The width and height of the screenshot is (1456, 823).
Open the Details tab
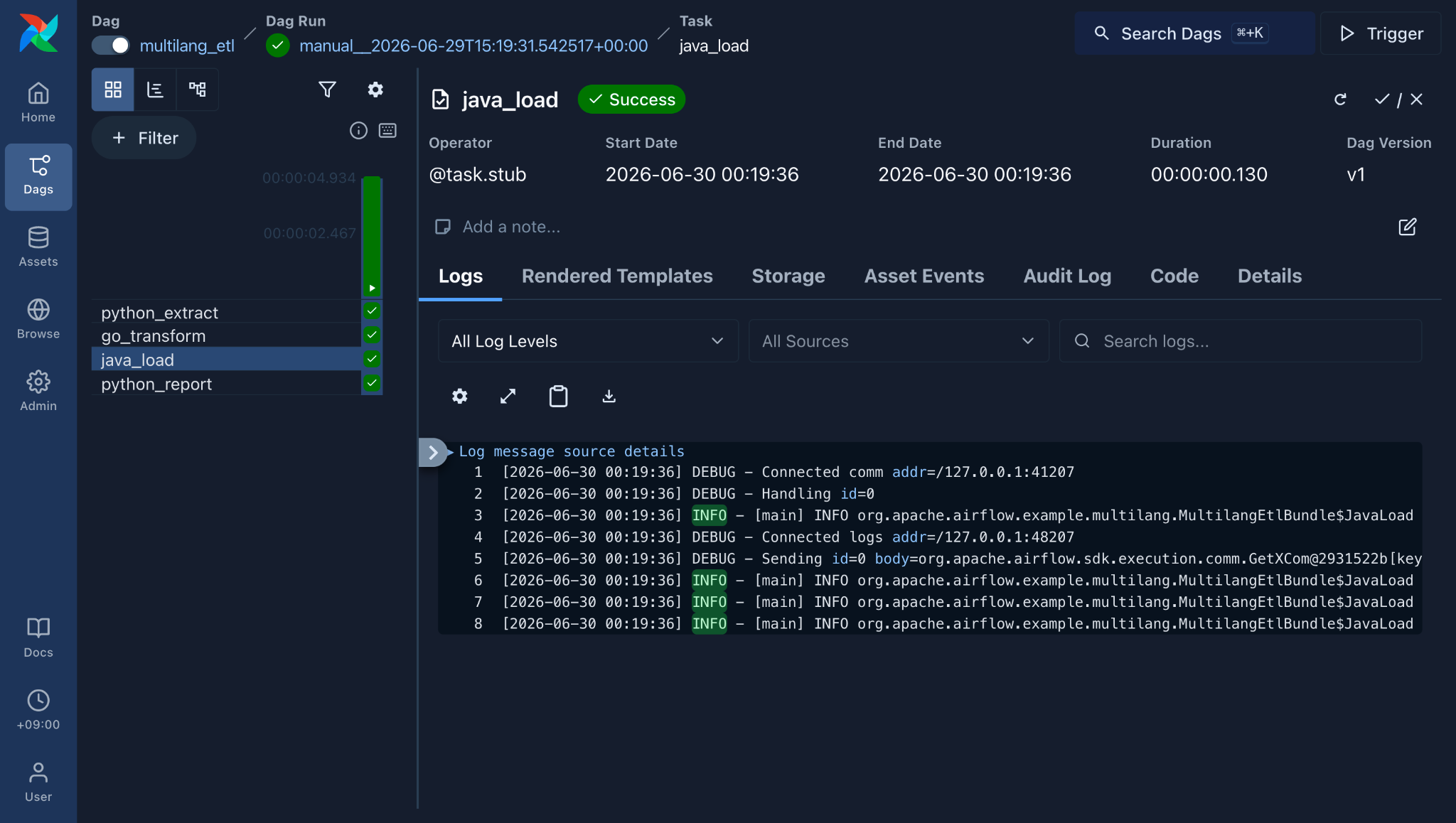[1270, 276]
